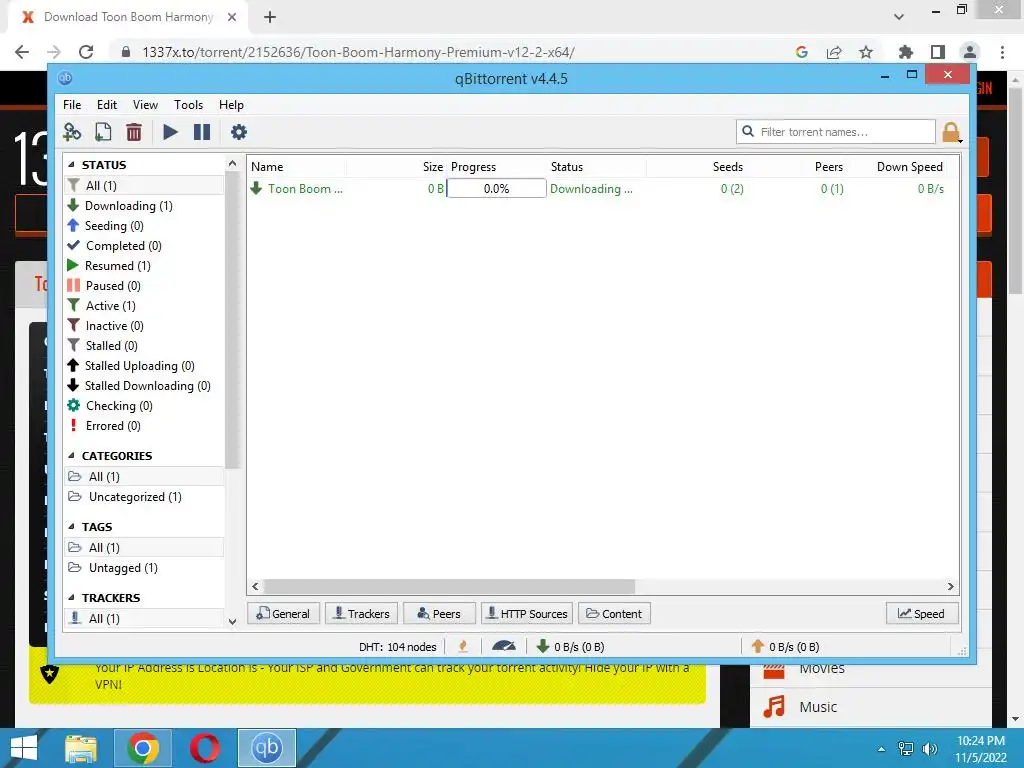Open Options via the gear toolbar icon
This screenshot has height=768, width=1024.
[239, 132]
